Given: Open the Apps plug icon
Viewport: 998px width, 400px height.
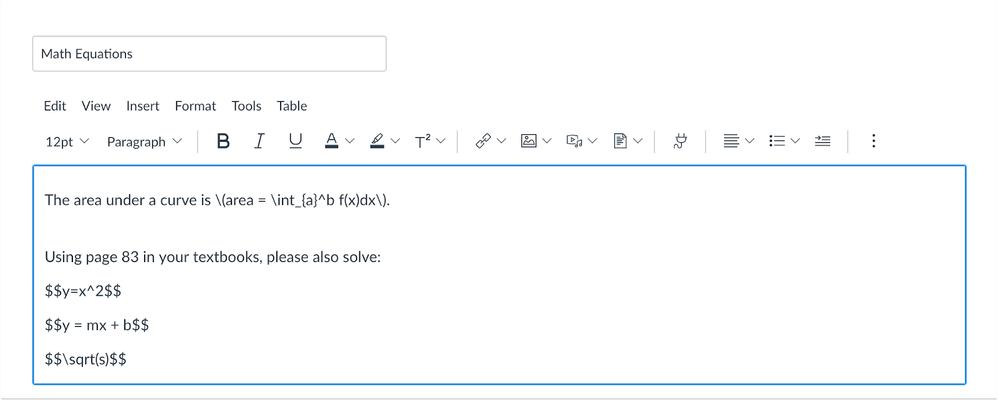Looking at the screenshot, I should (x=680, y=141).
